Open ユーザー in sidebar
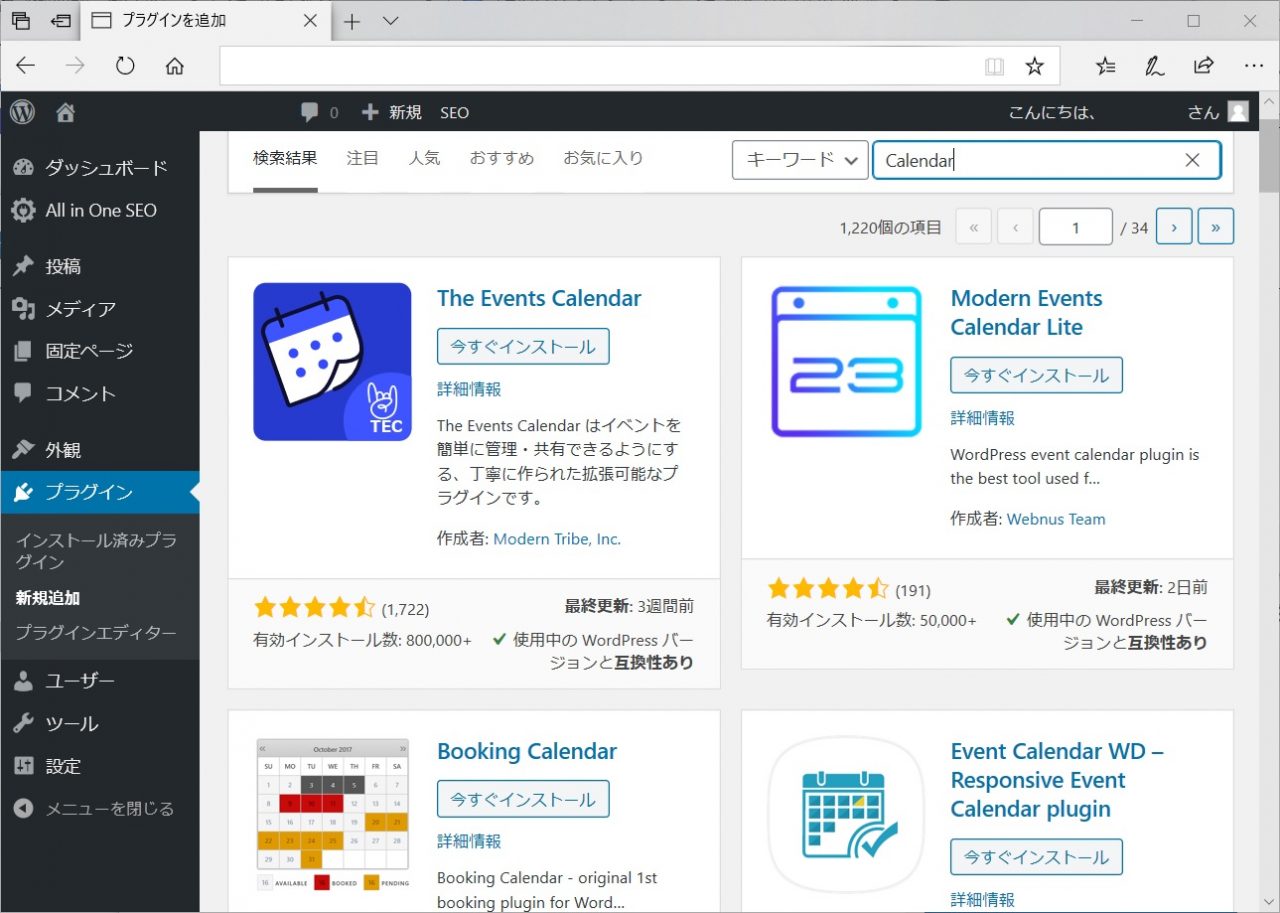Image resolution: width=1280 pixels, height=913 pixels. pos(100,681)
